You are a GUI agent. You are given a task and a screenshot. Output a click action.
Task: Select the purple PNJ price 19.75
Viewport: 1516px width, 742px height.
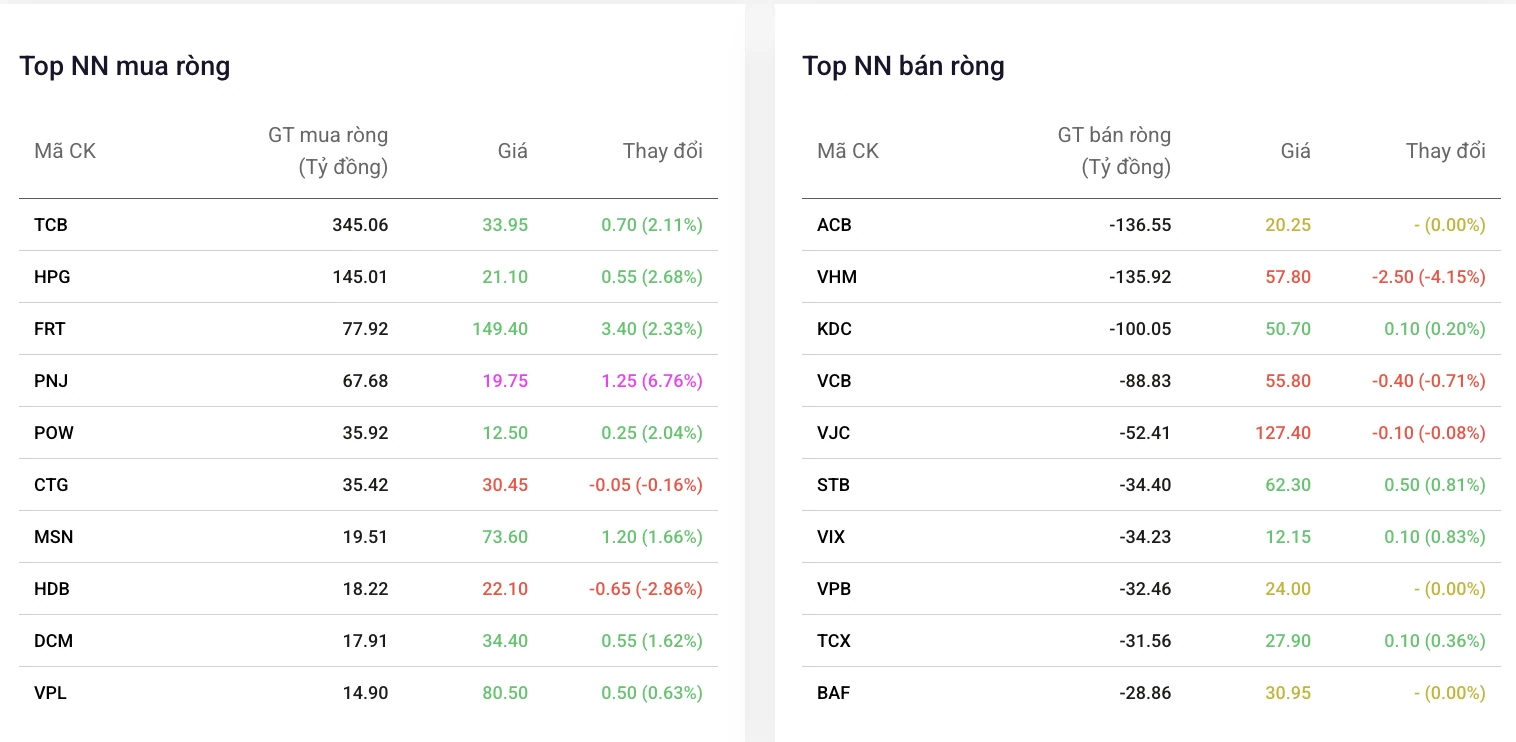pyautogui.click(x=505, y=381)
